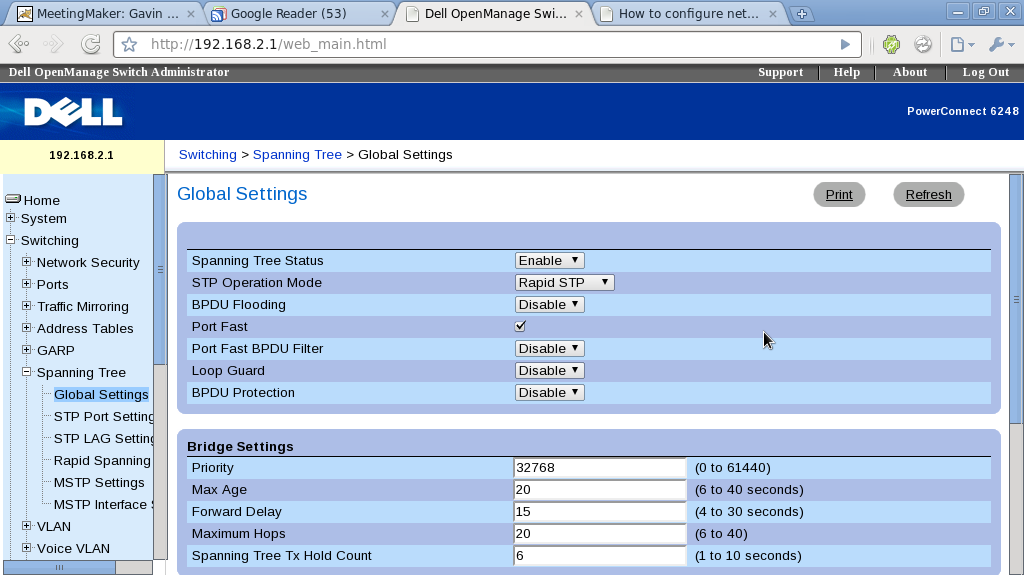Open MSTP Interface Settings in the tree
The height and width of the screenshot is (576, 1024).
pyautogui.click(x=104, y=505)
